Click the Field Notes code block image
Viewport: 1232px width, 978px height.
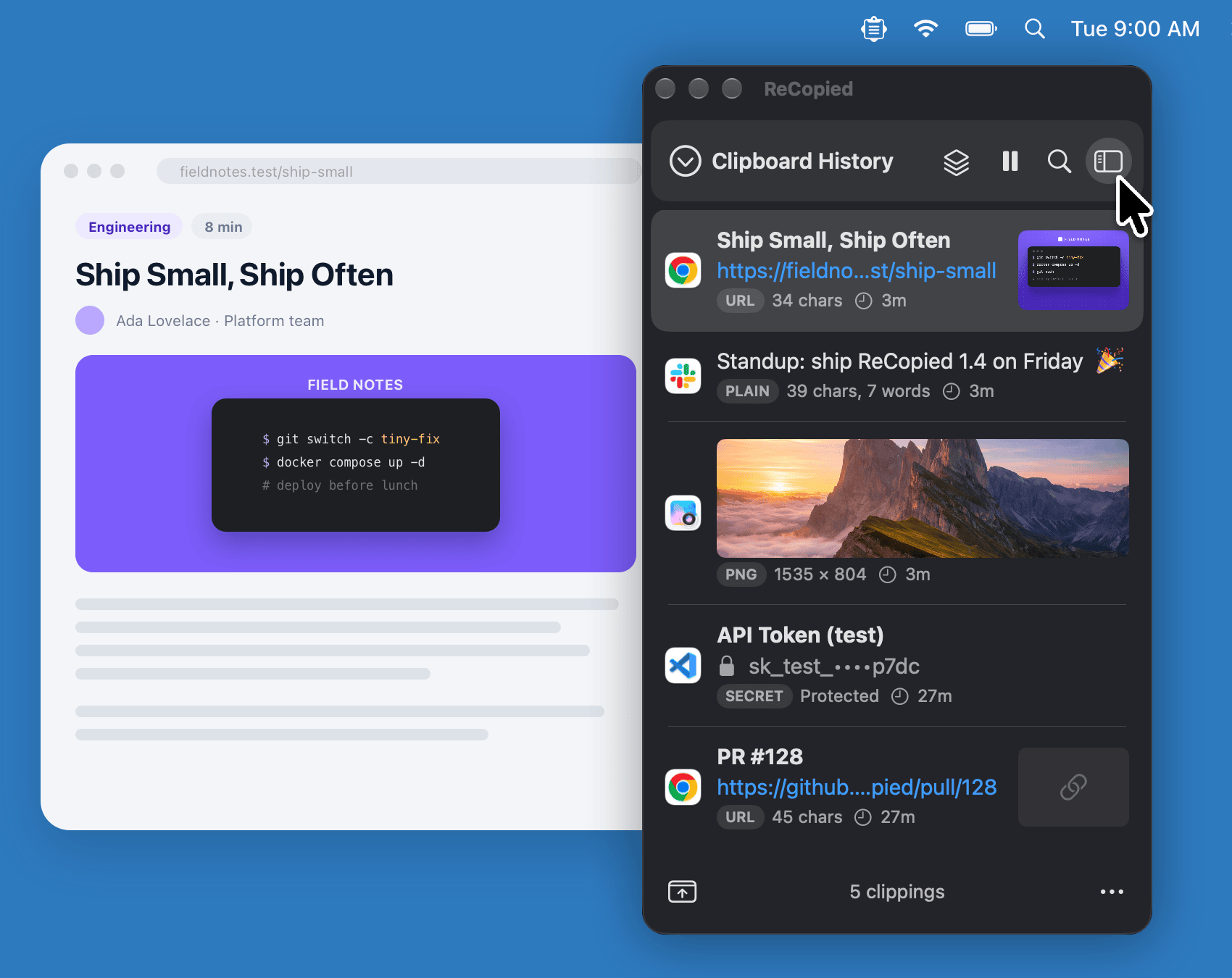(356, 464)
